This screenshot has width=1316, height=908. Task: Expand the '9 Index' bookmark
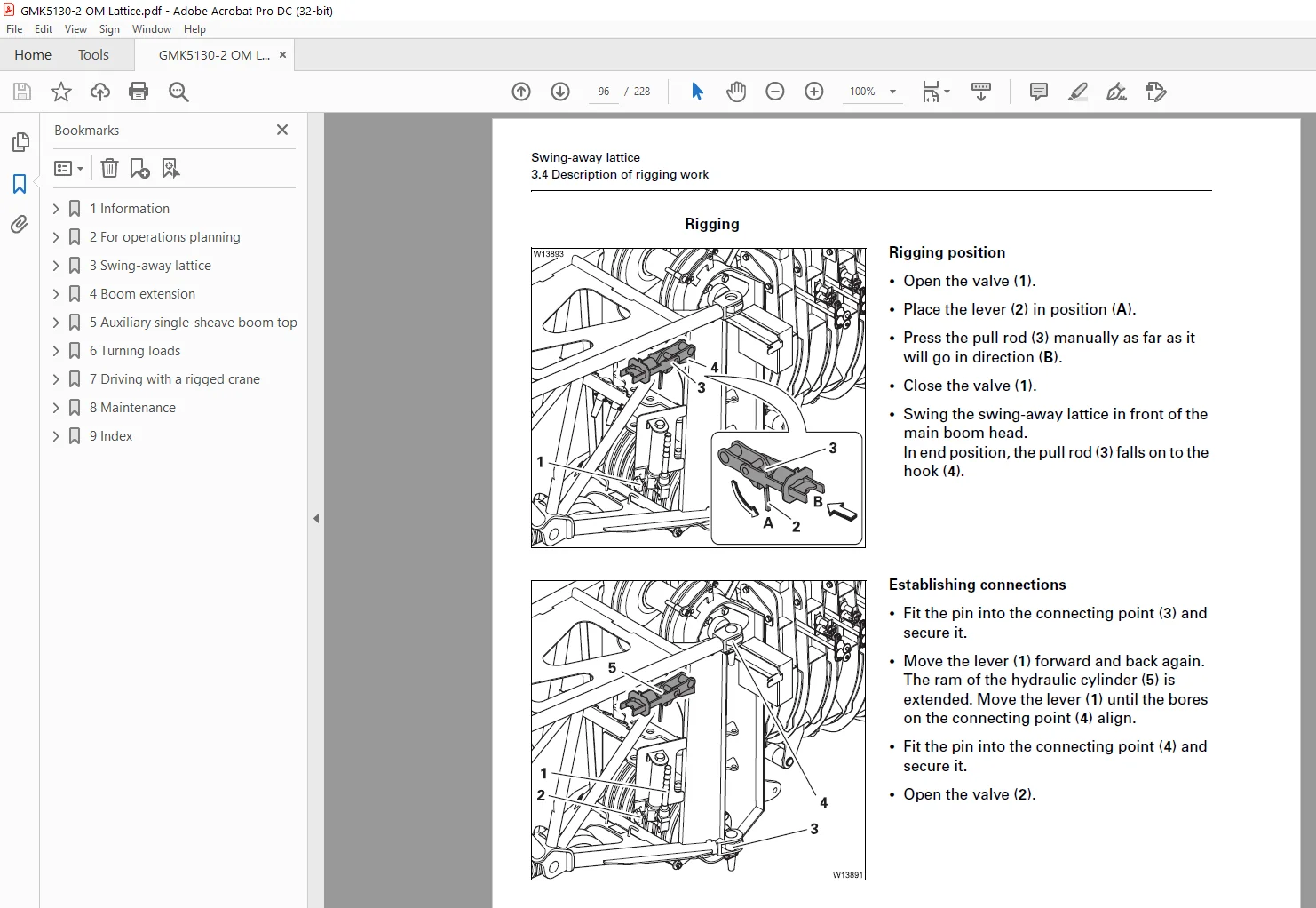pos(56,436)
